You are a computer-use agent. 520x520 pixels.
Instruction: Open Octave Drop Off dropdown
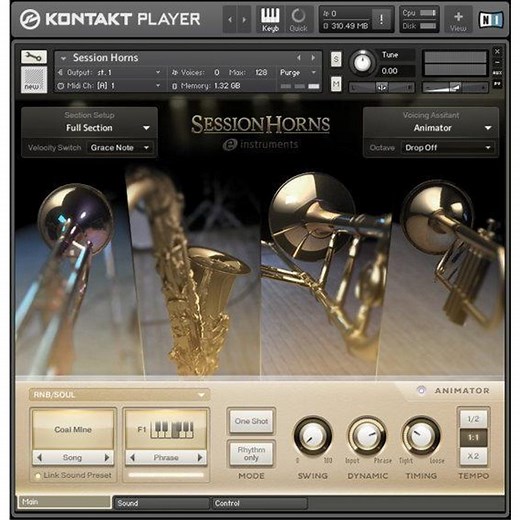(x=448, y=148)
